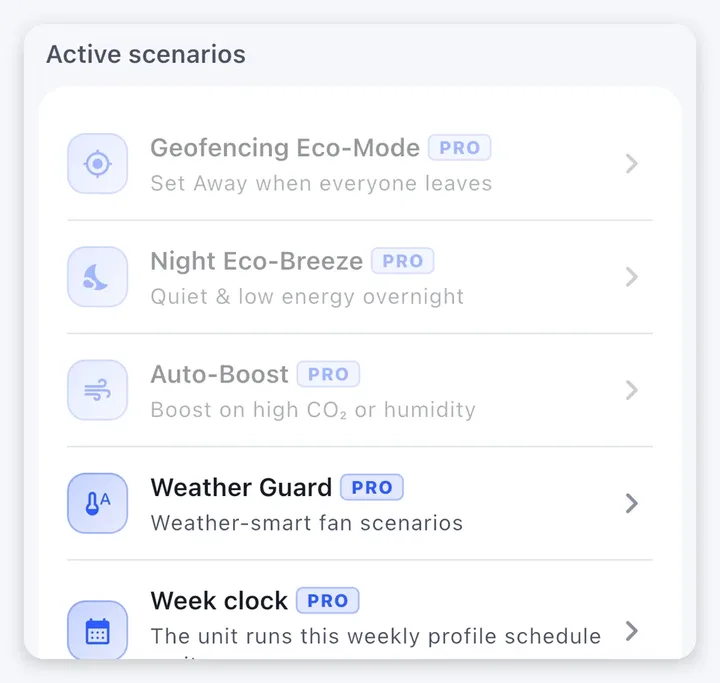720x683 pixels.
Task: Click 'Quiet & low energy overnight' description
Action: 307,297
